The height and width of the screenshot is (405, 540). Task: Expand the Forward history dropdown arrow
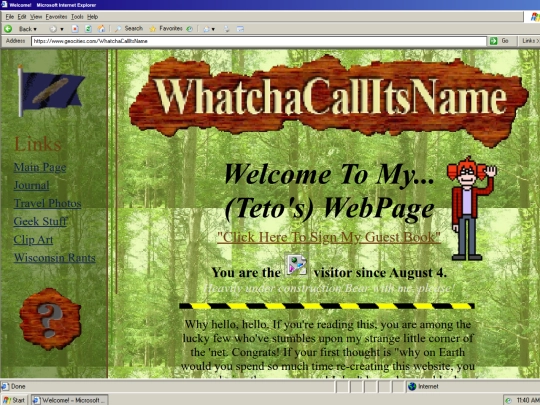pos(62,29)
